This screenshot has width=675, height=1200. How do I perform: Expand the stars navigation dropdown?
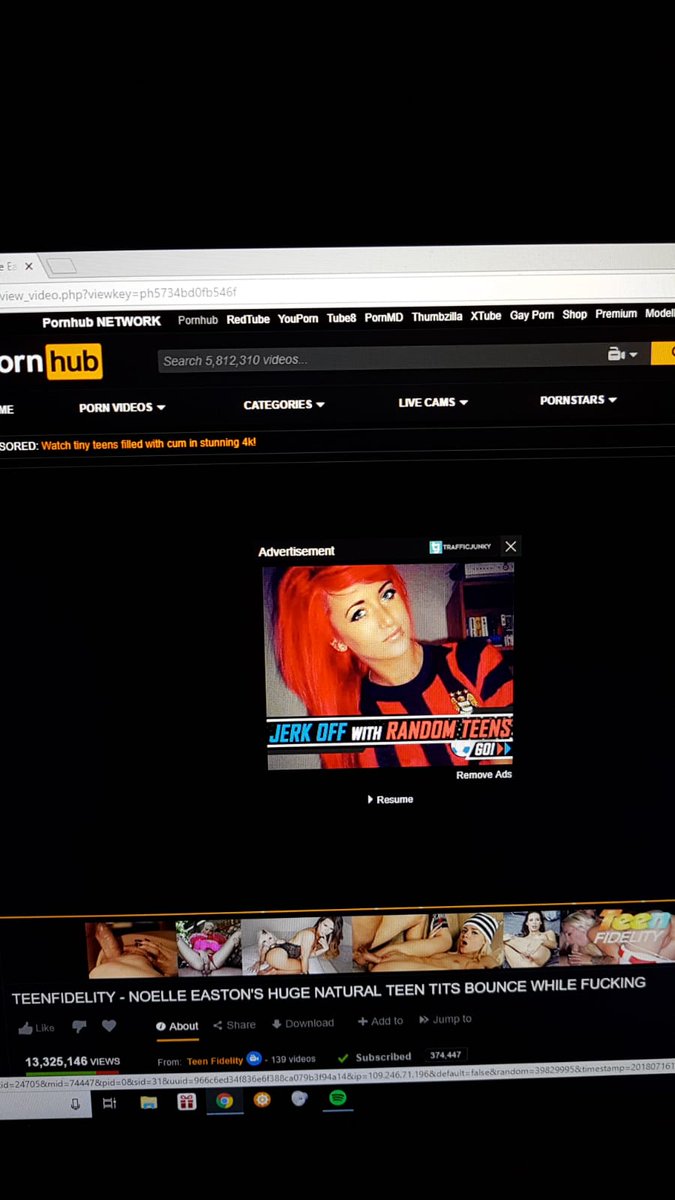pyautogui.click(x=578, y=400)
